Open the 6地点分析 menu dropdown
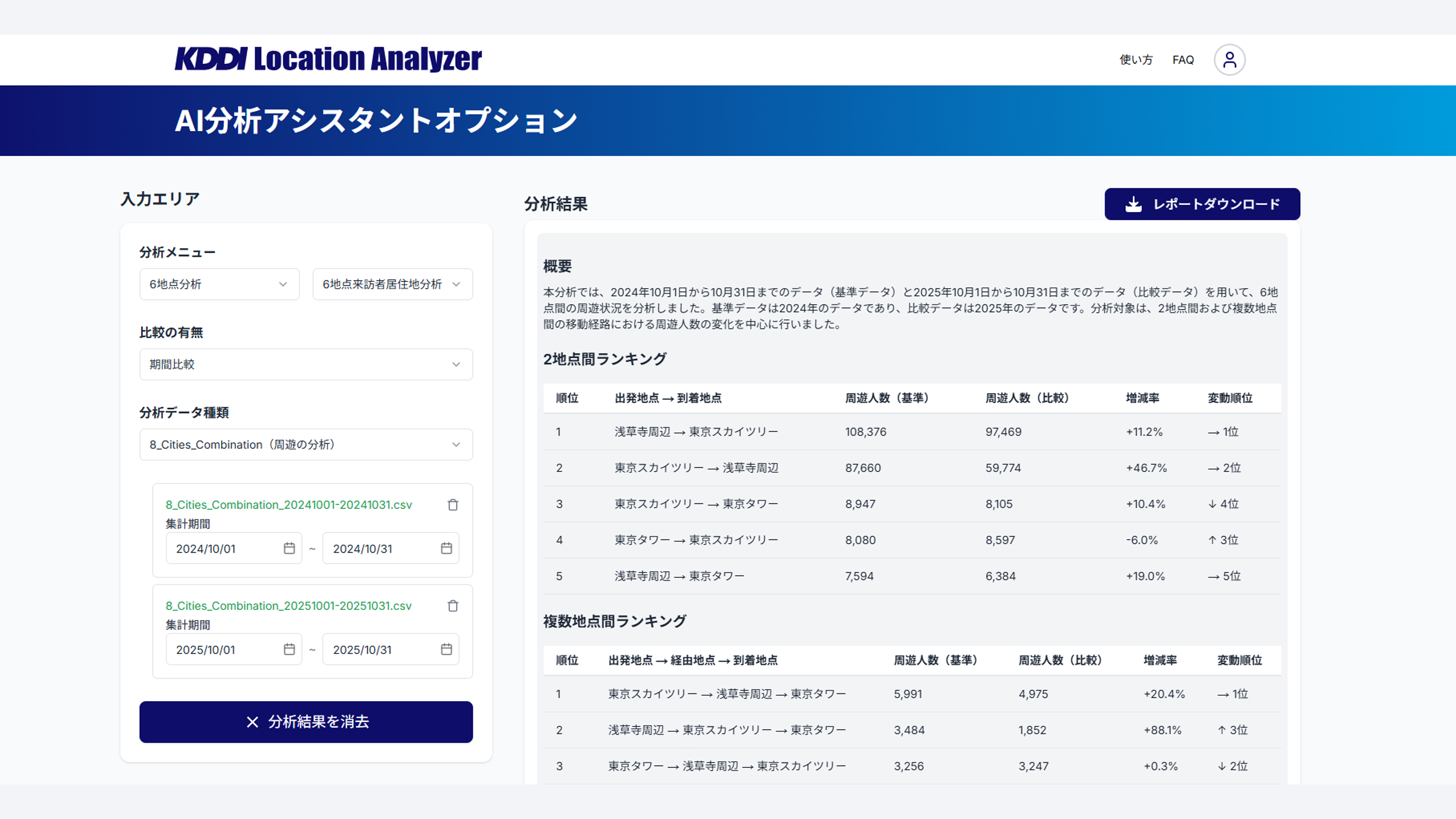This screenshot has height=819, width=1456. (219, 284)
